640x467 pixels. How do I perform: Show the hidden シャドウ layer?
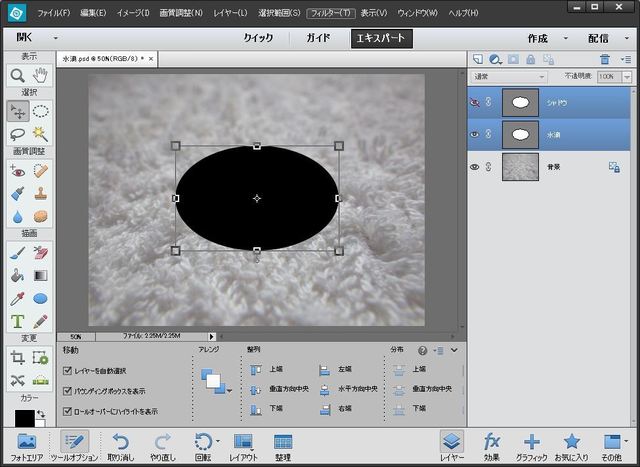(474, 101)
